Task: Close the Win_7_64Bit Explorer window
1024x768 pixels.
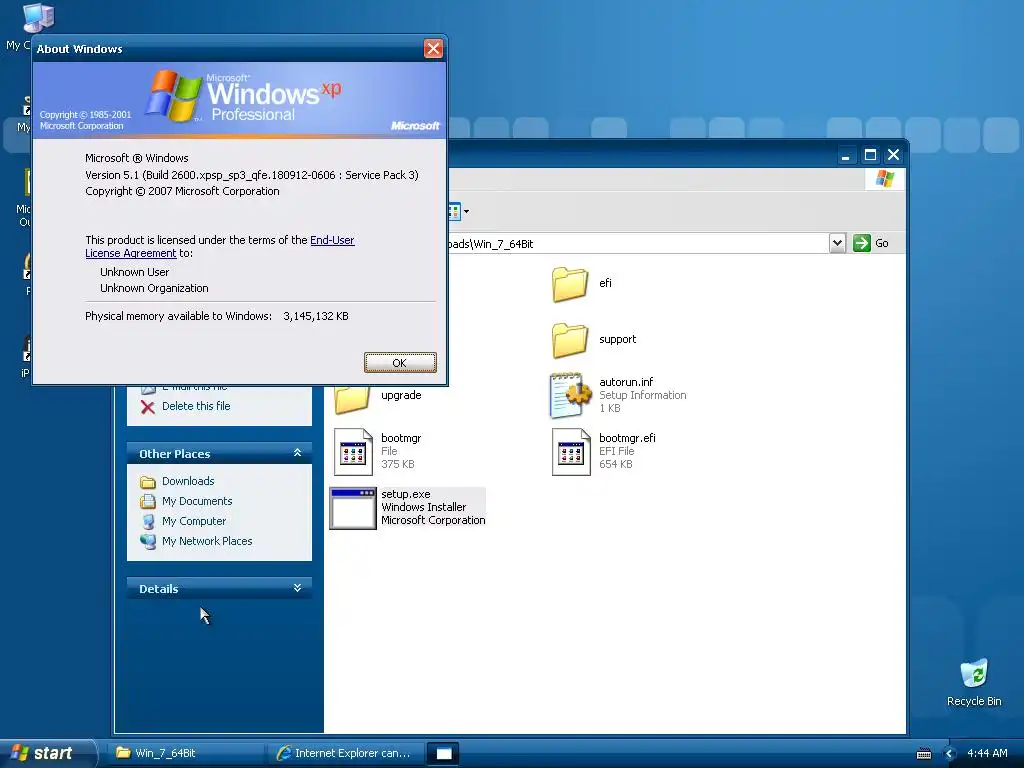Action: (x=893, y=155)
